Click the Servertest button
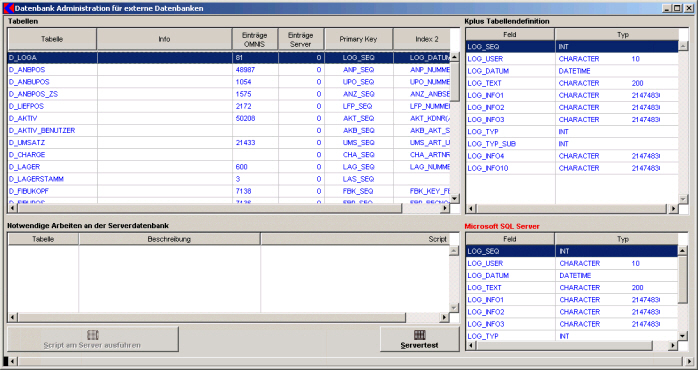The height and width of the screenshot is (370, 698). (x=419, y=339)
